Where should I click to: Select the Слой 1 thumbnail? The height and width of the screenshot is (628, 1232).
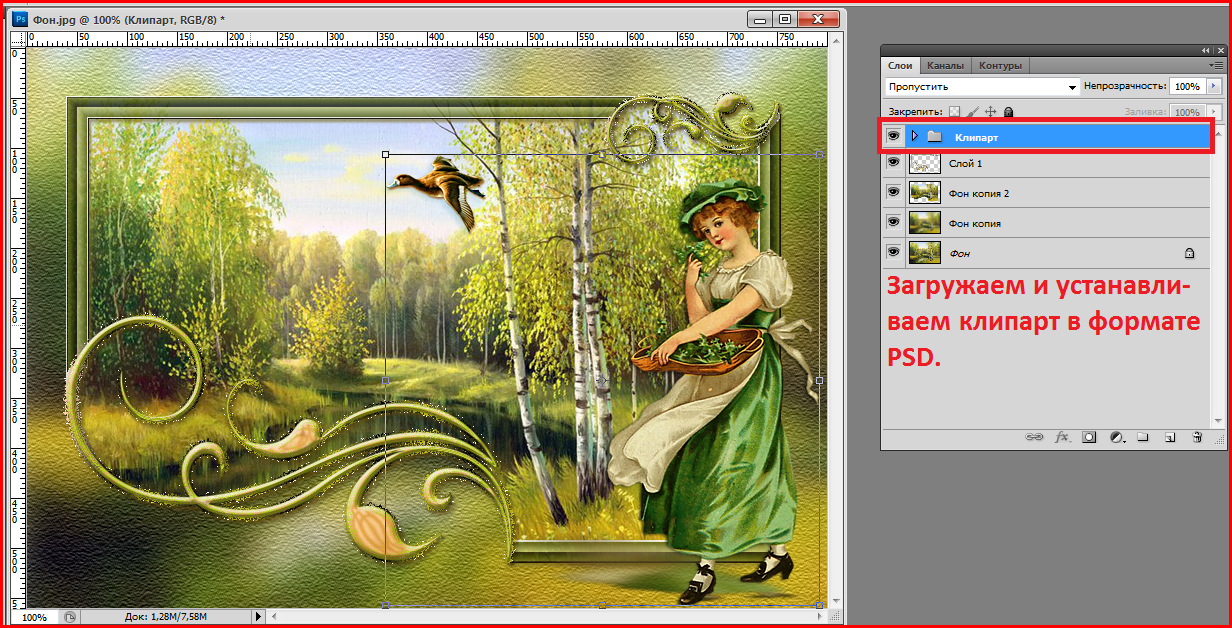coord(923,163)
